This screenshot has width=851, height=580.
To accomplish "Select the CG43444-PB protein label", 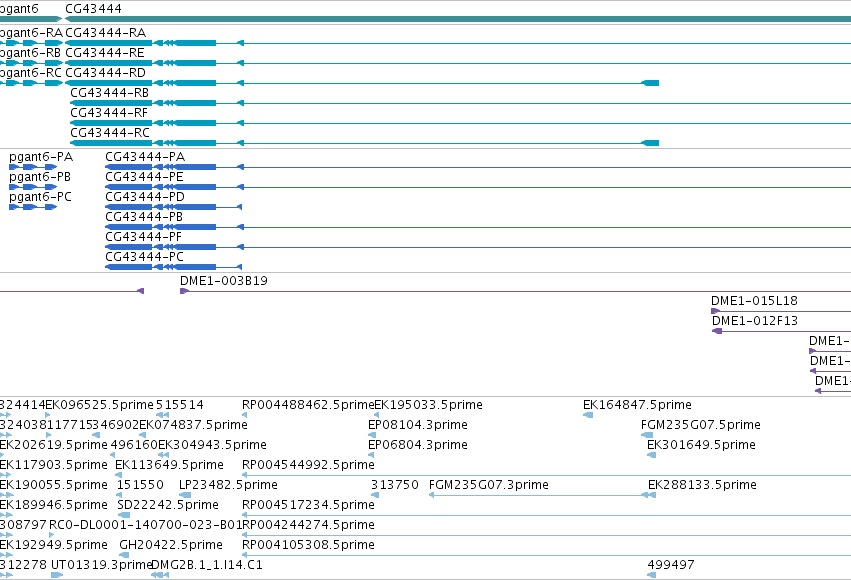I will pos(144,217).
